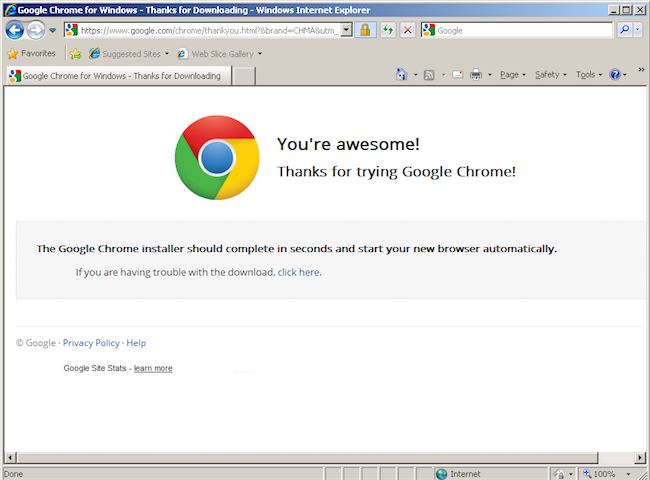Click the 'click here' download link

point(298,272)
